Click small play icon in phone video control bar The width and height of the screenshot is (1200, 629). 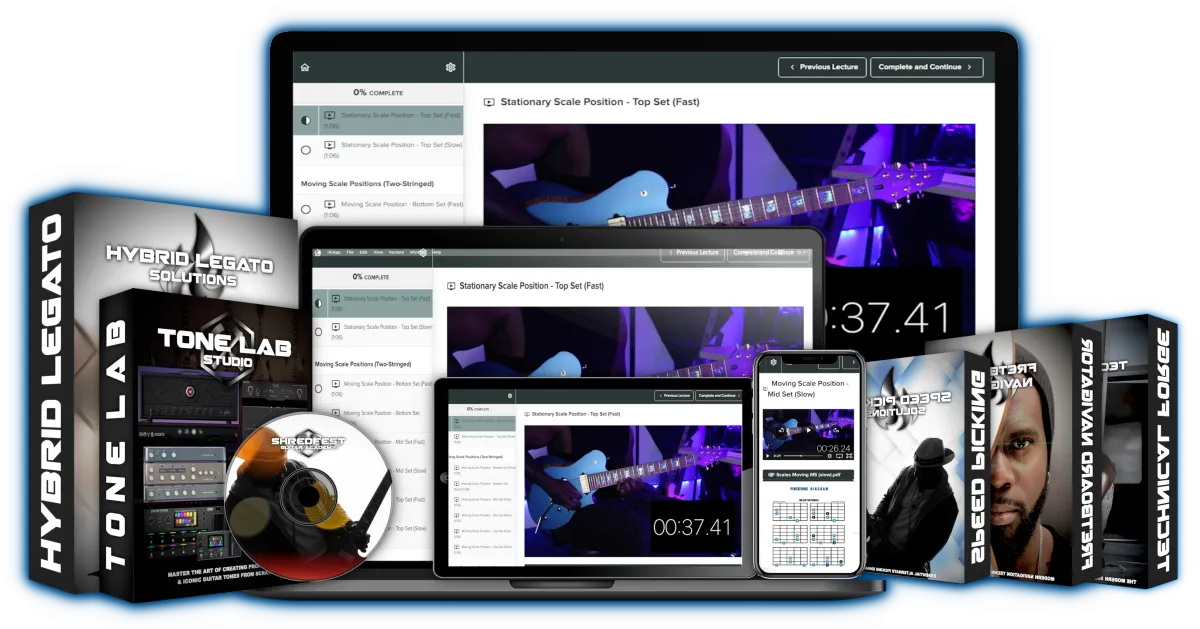coord(767,456)
